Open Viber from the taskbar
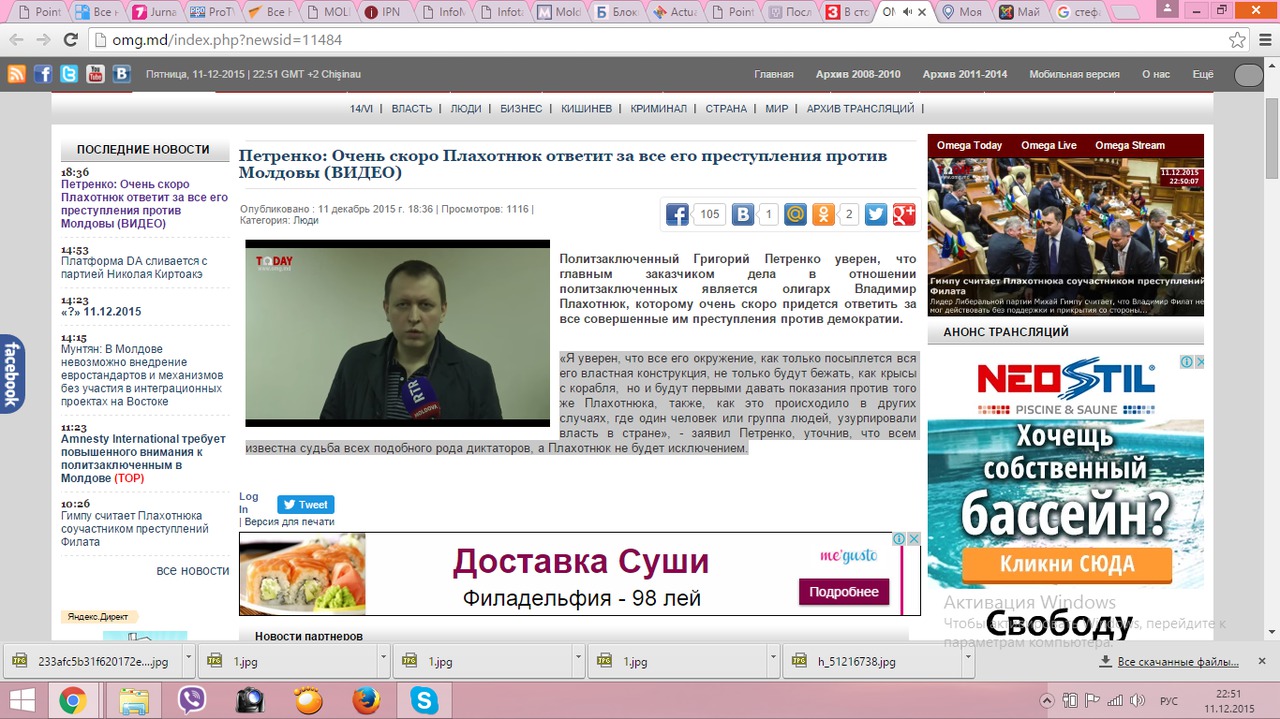 pos(191,700)
